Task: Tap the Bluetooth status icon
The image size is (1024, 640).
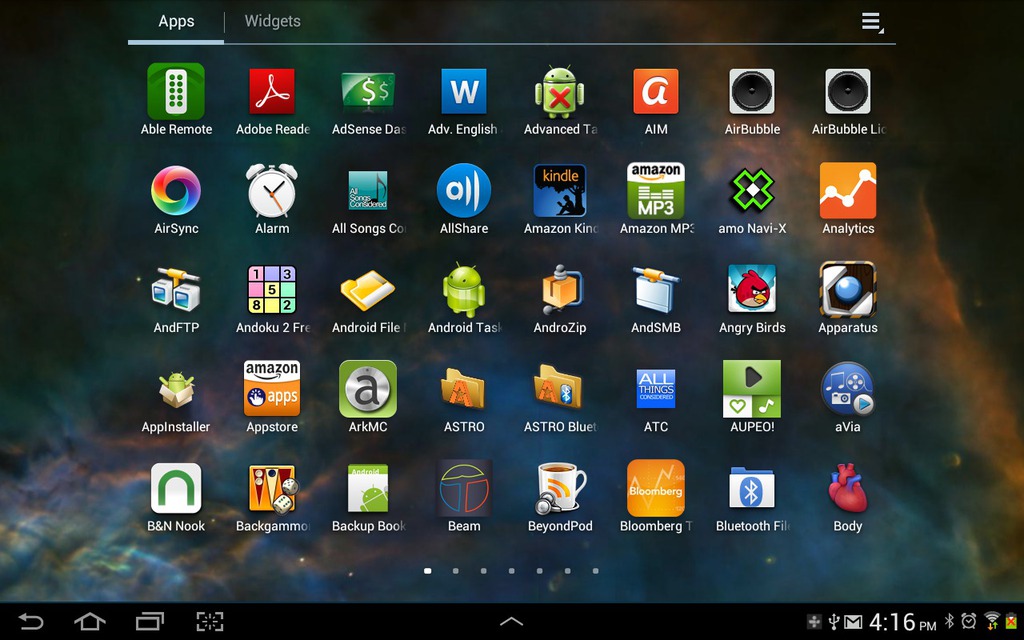Action: [950, 621]
